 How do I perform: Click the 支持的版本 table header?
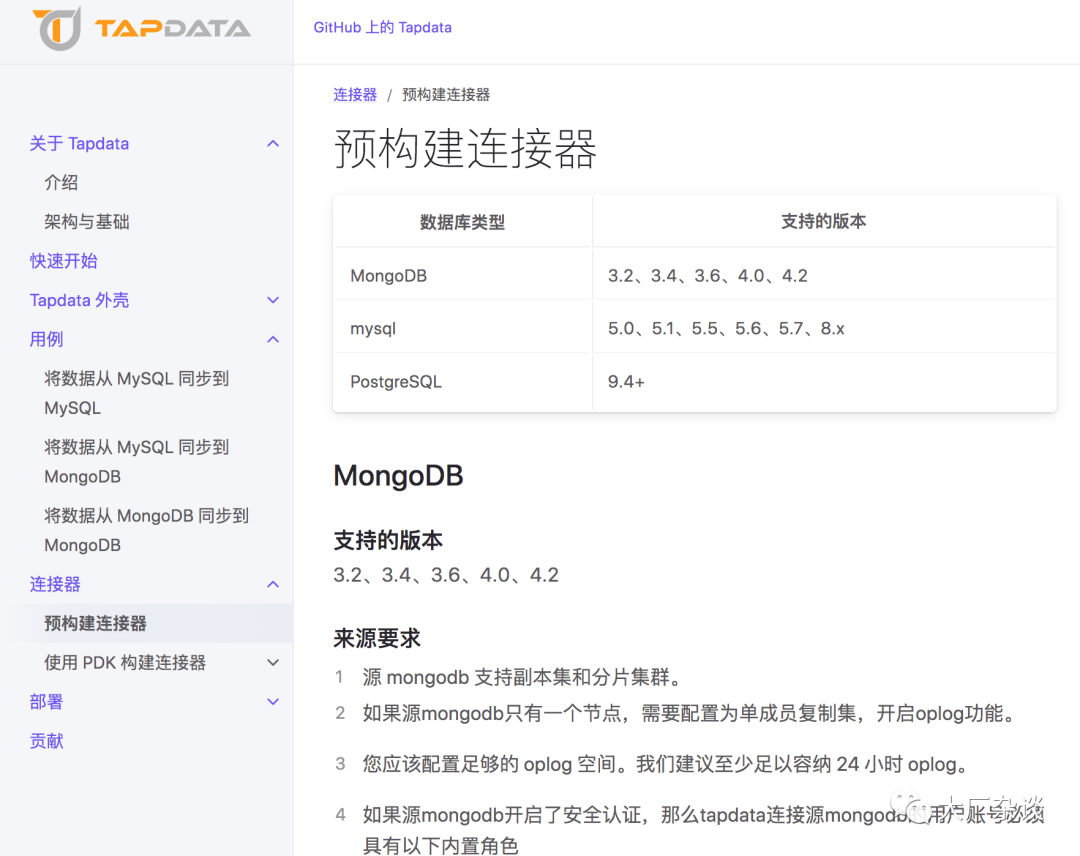point(823,221)
